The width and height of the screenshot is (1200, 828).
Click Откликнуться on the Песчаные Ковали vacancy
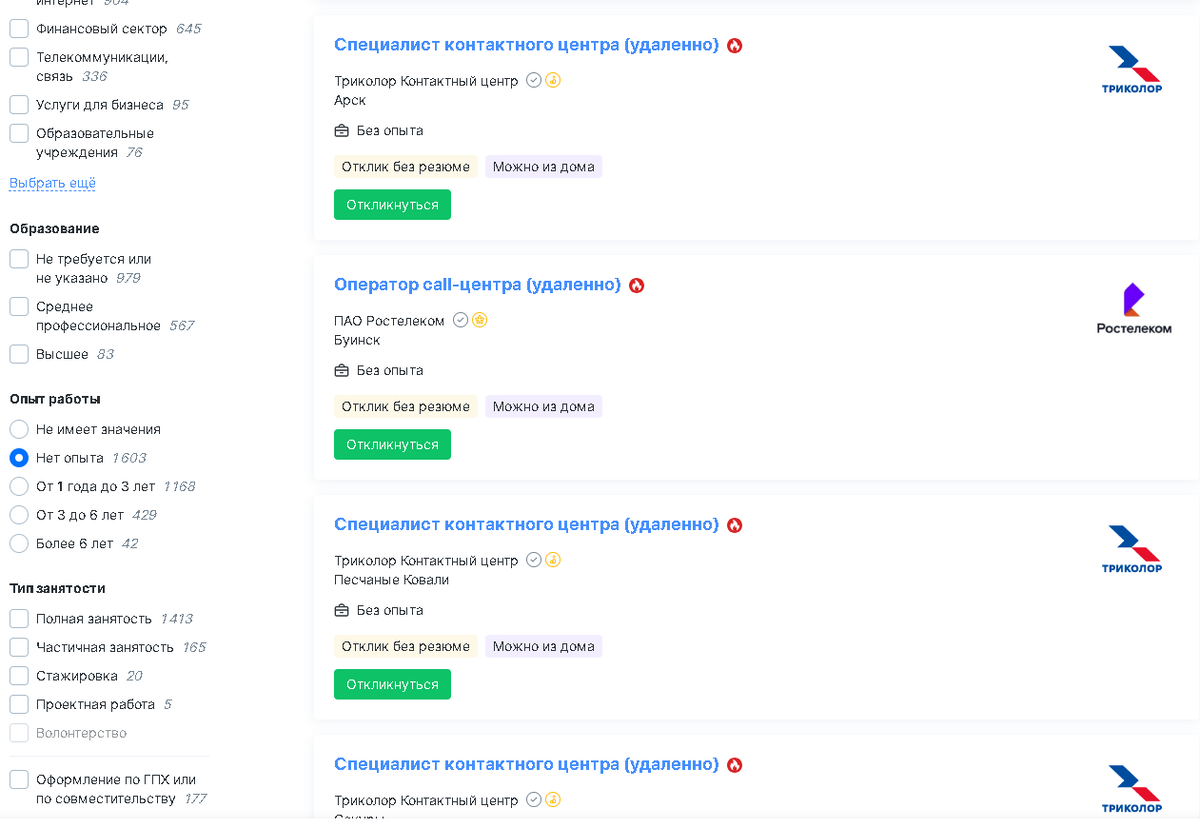tap(392, 685)
